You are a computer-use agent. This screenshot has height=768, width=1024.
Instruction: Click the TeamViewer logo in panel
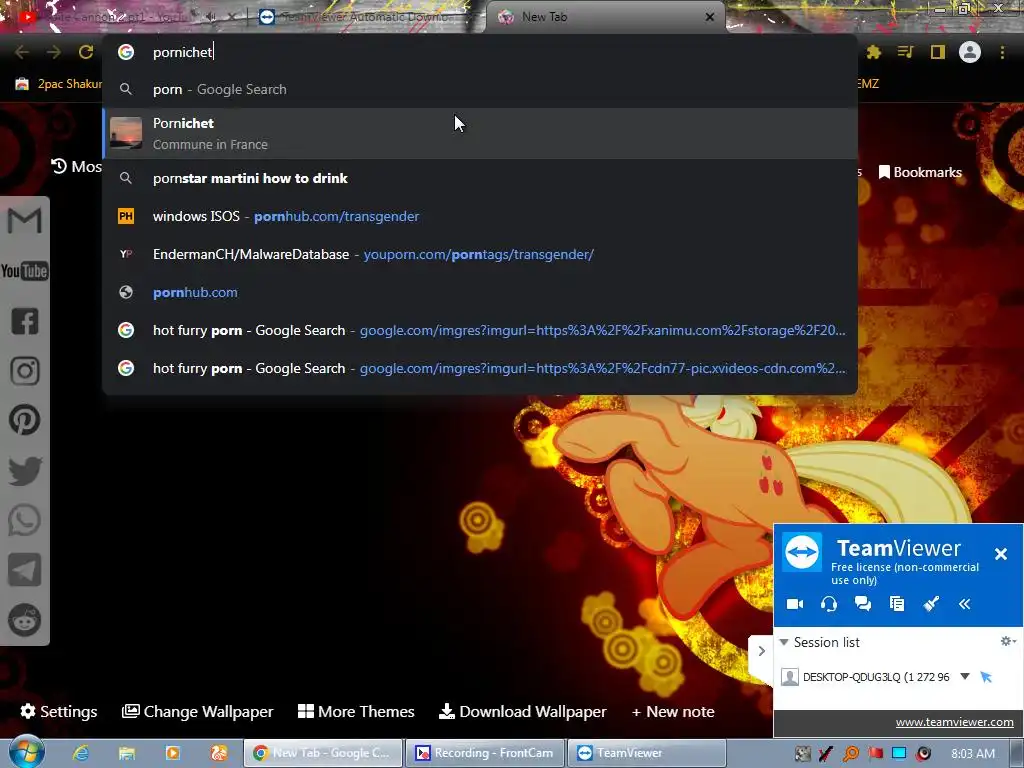[802, 552]
